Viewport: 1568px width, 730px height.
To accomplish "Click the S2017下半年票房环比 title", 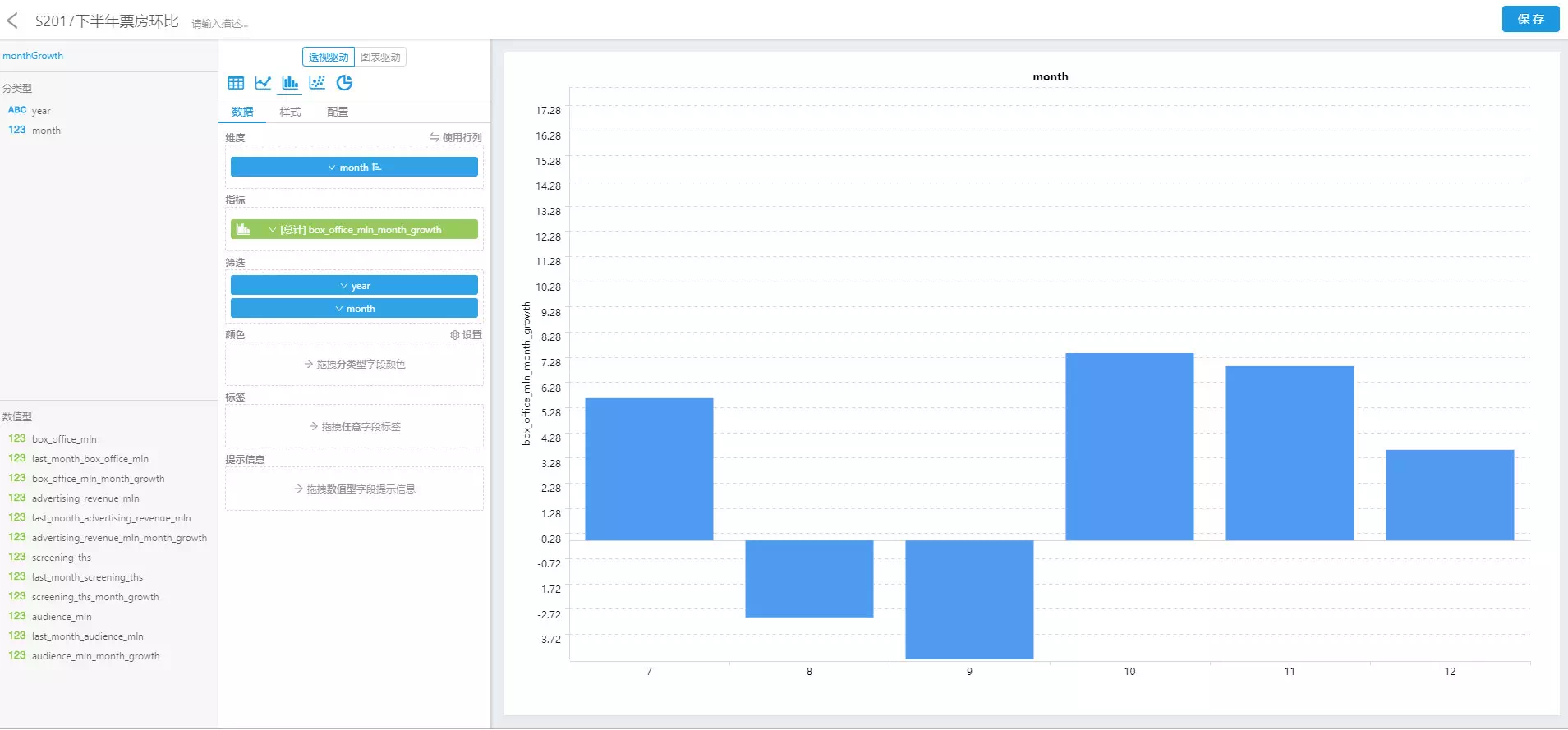I will pyautogui.click(x=107, y=21).
